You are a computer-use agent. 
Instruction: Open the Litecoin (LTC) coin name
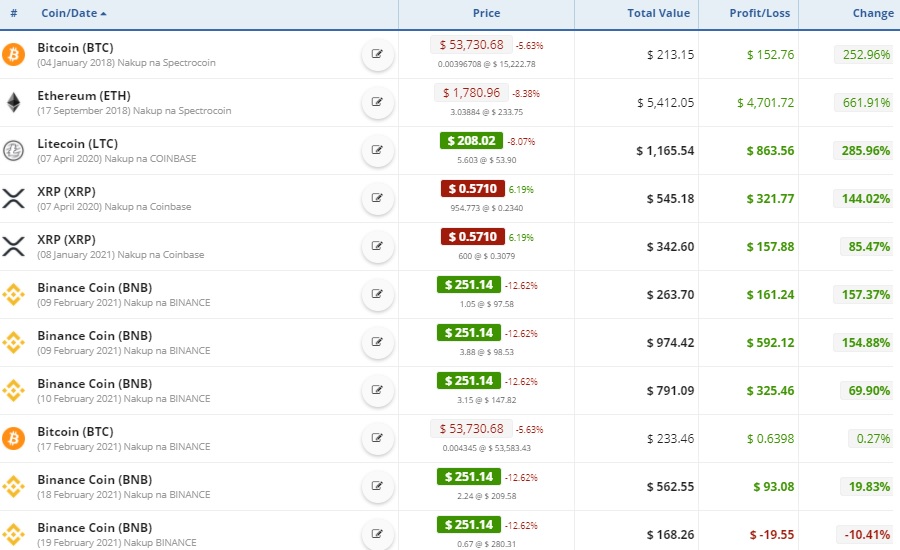(x=77, y=144)
